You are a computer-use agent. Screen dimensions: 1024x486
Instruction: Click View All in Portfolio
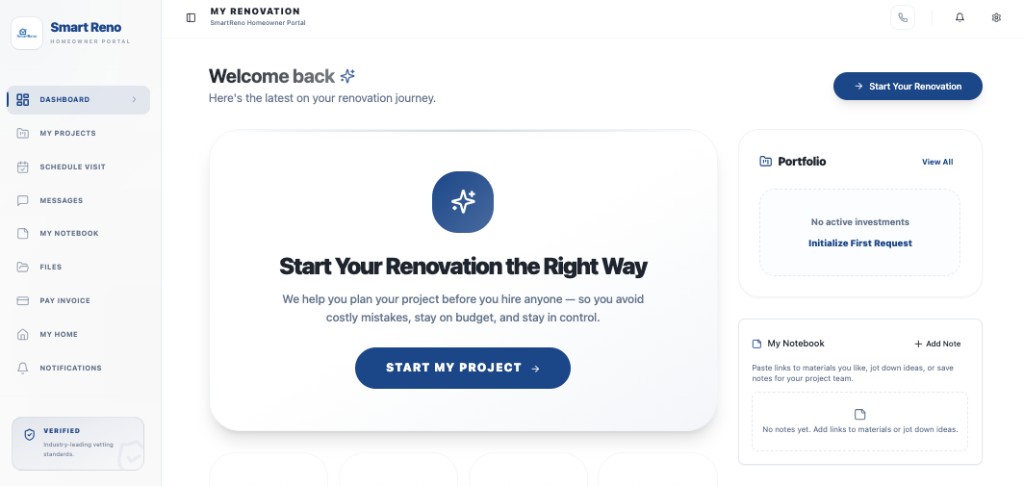point(937,162)
